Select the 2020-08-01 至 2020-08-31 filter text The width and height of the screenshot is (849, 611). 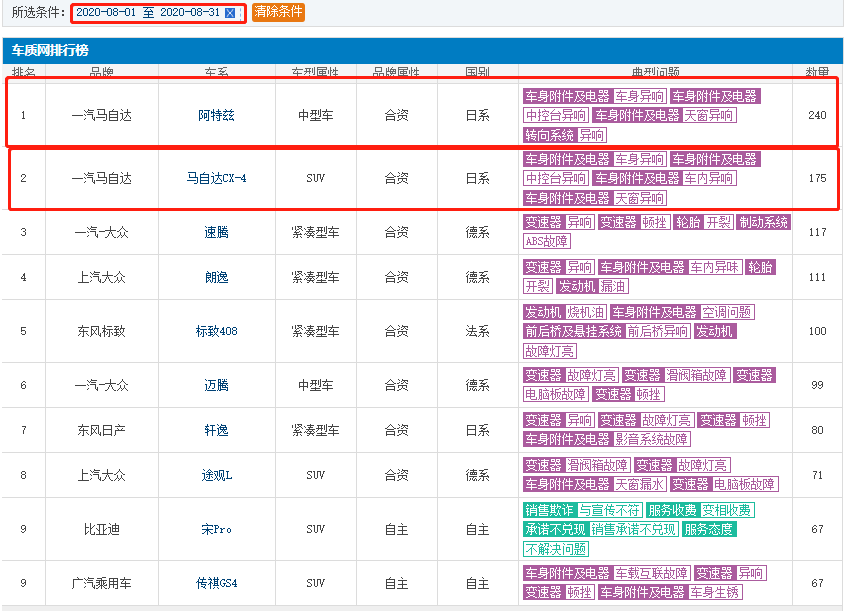point(148,12)
